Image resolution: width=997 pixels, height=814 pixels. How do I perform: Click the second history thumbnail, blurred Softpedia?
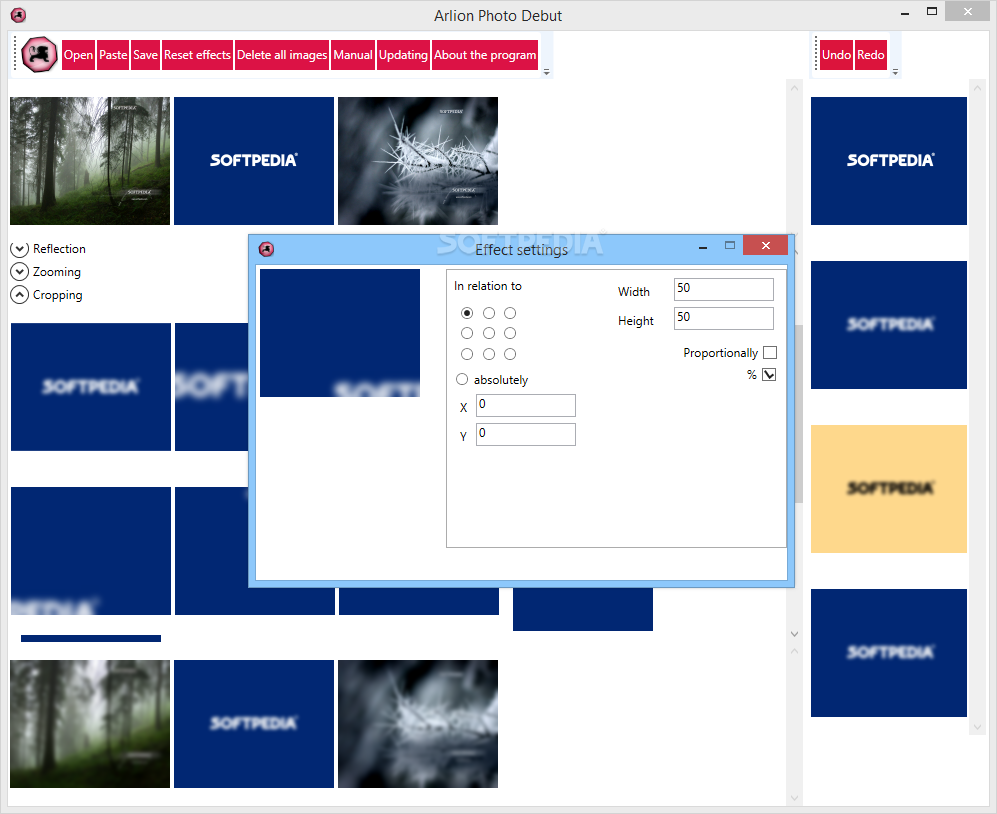(x=889, y=325)
